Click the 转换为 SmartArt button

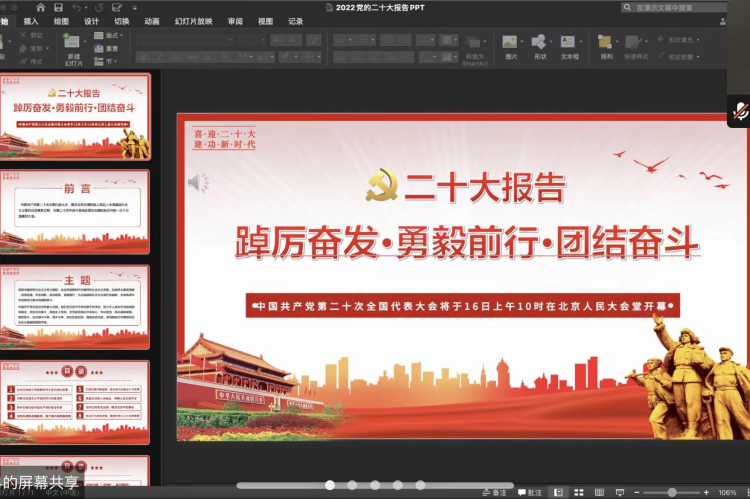tap(475, 50)
